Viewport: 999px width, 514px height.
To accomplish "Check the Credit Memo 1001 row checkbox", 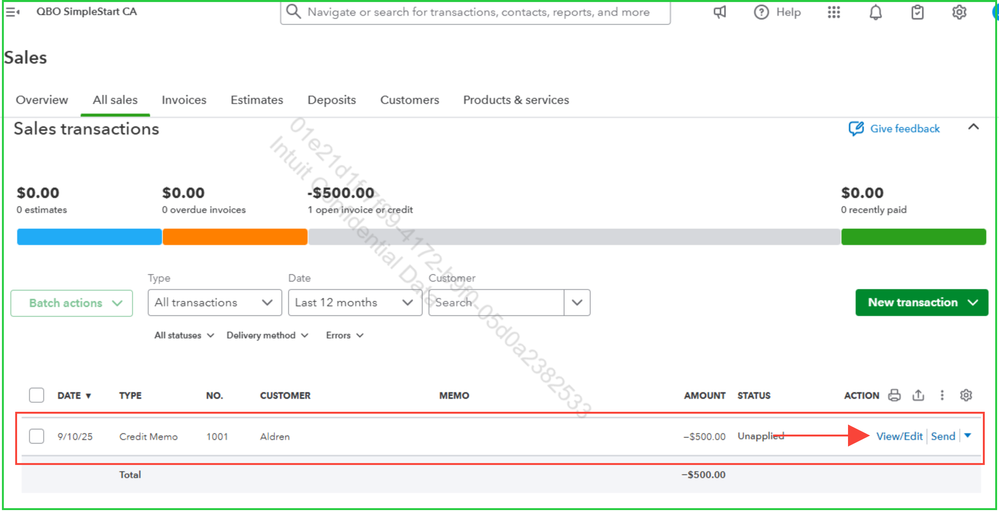I will [36, 436].
